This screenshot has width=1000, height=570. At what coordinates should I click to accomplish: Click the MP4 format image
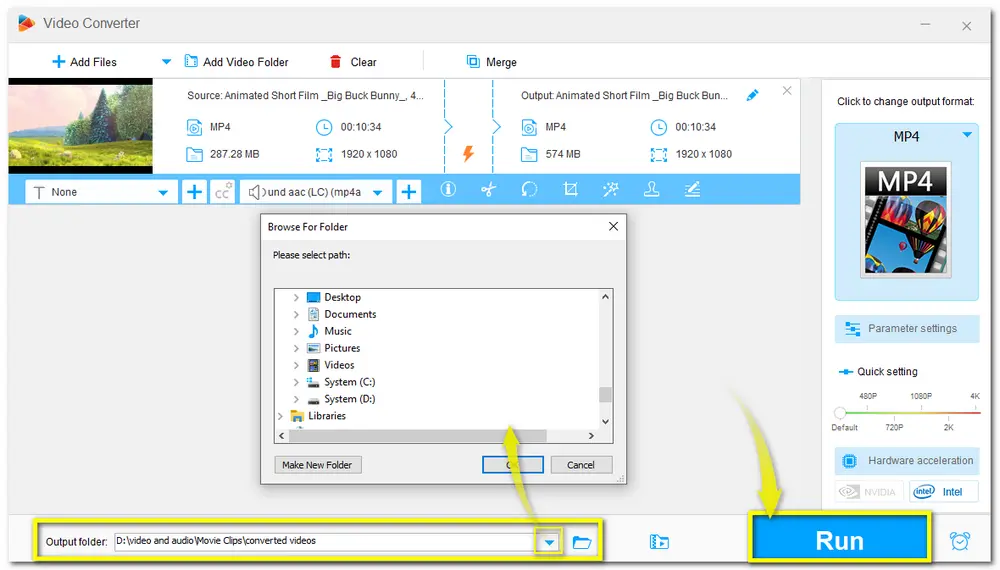[x=906, y=219]
